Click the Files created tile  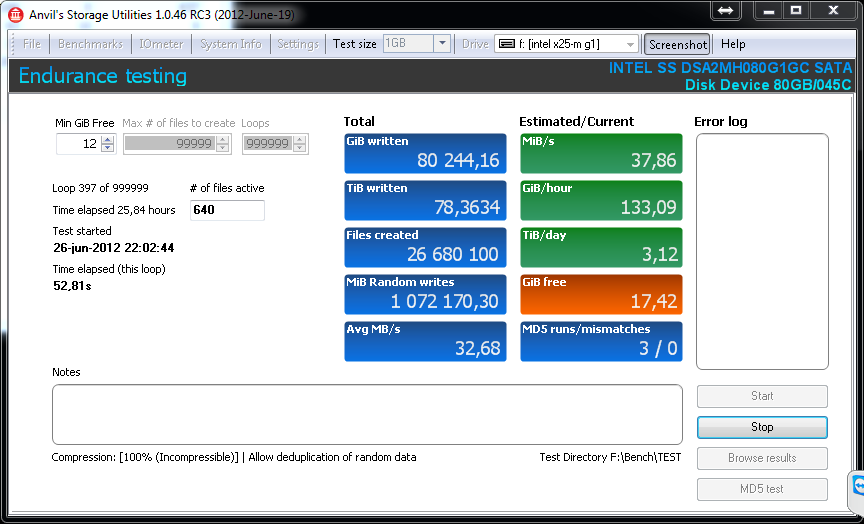pyautogui.click(x=425, y=247)
